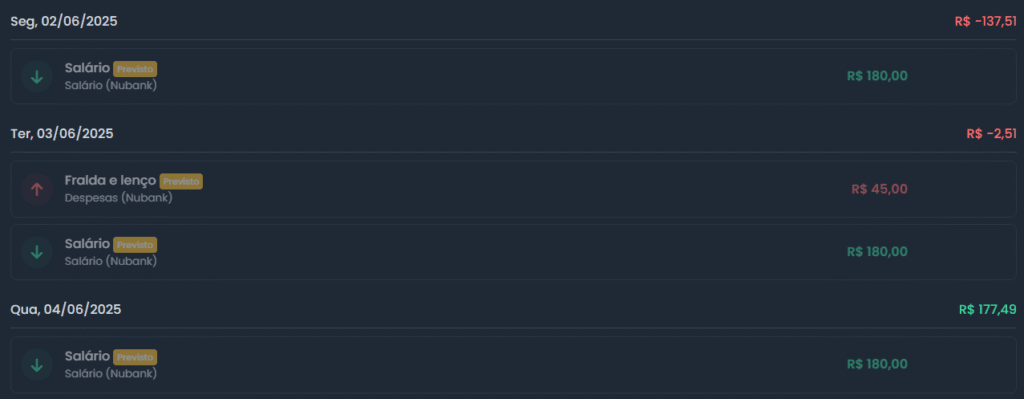Select the Qua, 04/06/2025 date header
This screenshot has width=1024, height=399.
pyautogui.click(x=66, y=310)
